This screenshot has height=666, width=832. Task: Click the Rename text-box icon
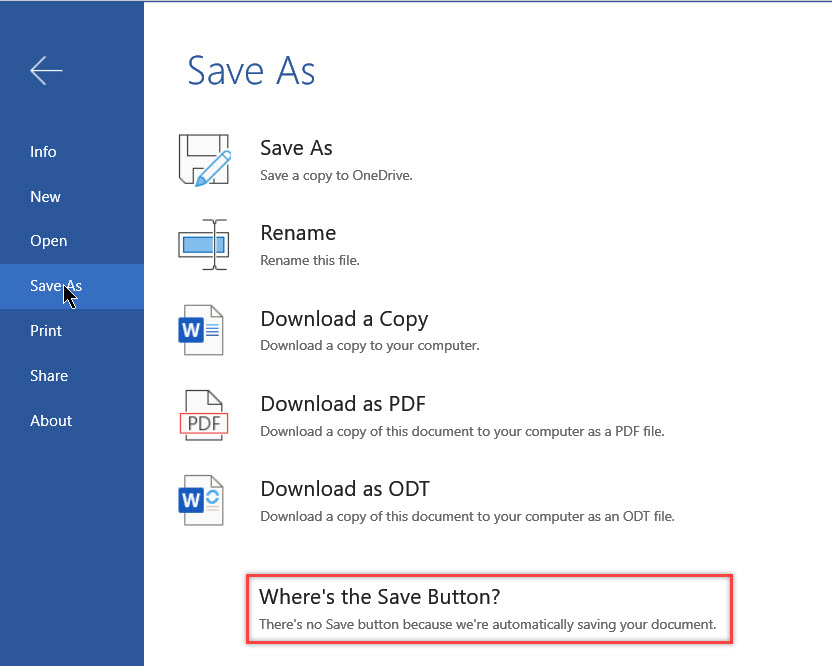[x=204, y=245]
